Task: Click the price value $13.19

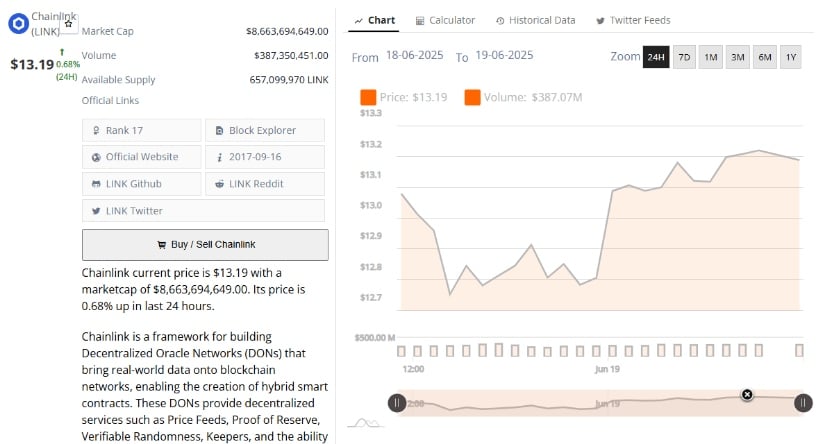Action: (x=32, y=65)
